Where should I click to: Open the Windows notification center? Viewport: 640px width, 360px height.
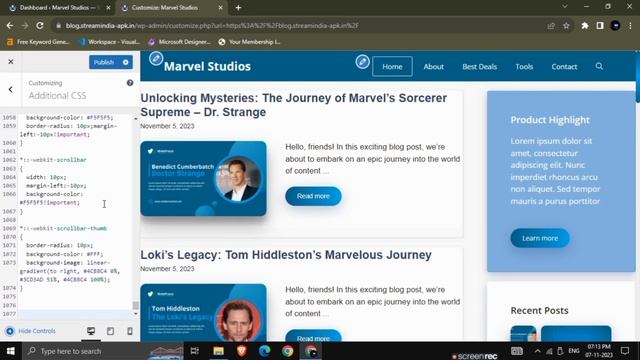coord(625,351)
